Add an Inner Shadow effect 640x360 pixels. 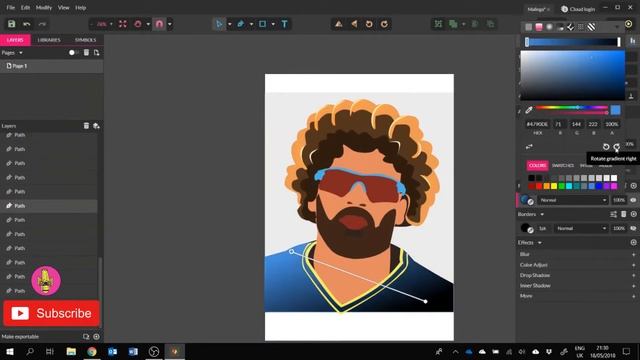(x=633, y=286)
